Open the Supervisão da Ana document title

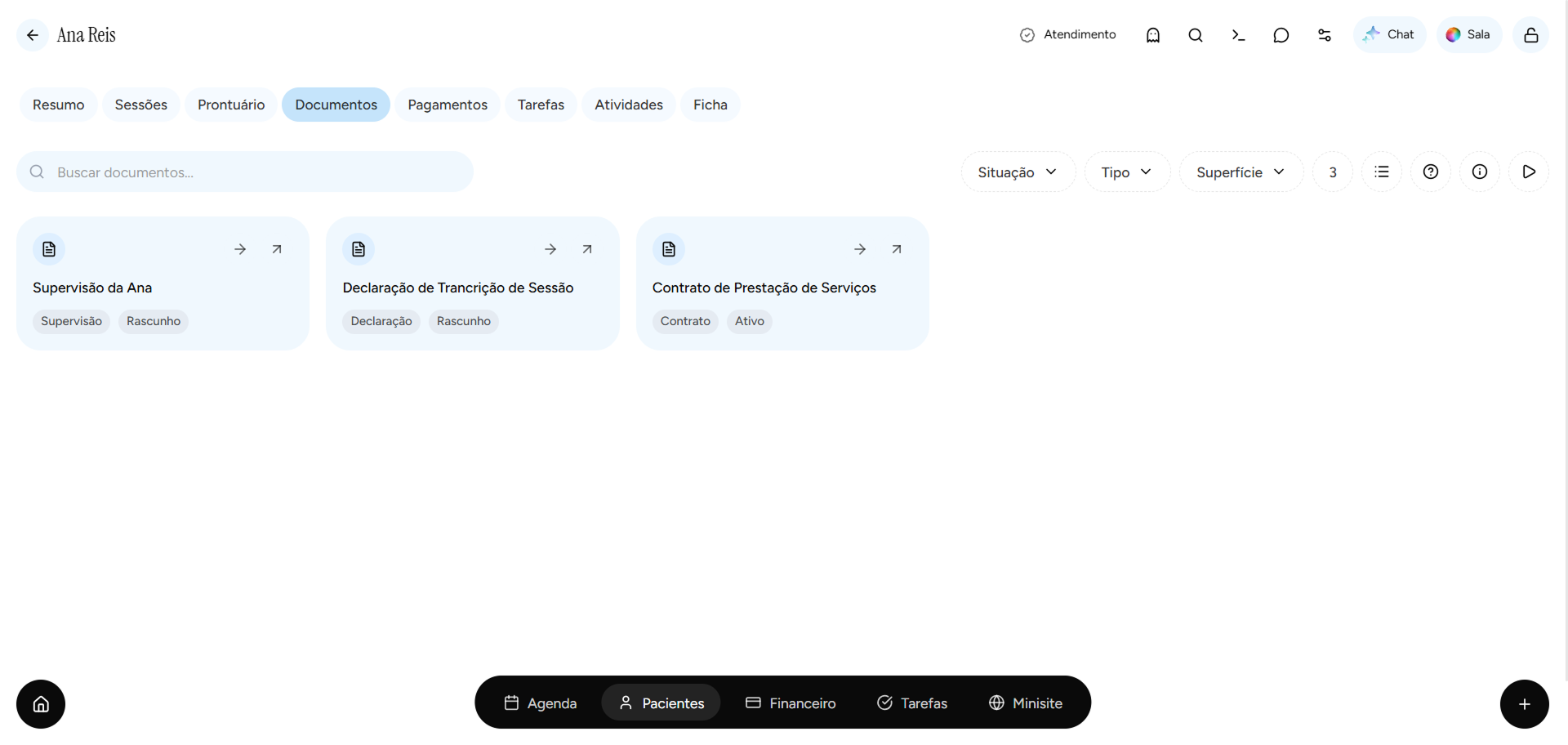pos(92,288)
